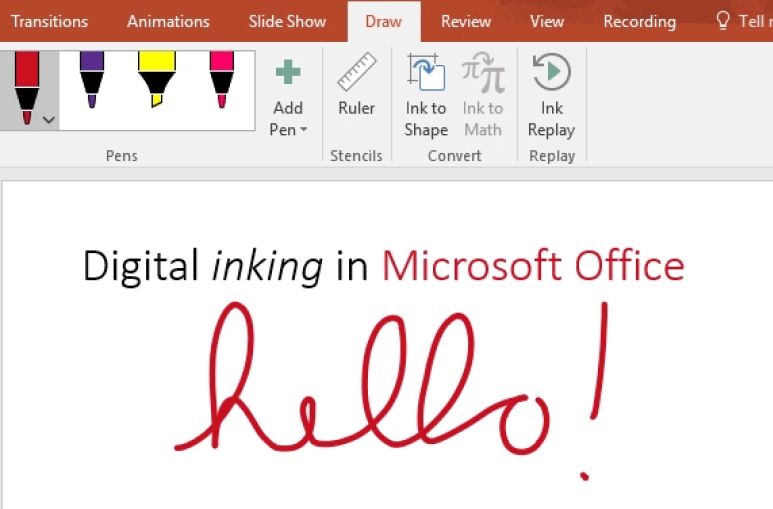
Task: Switch to the Slide Show tab
Action: coord(287,22)
